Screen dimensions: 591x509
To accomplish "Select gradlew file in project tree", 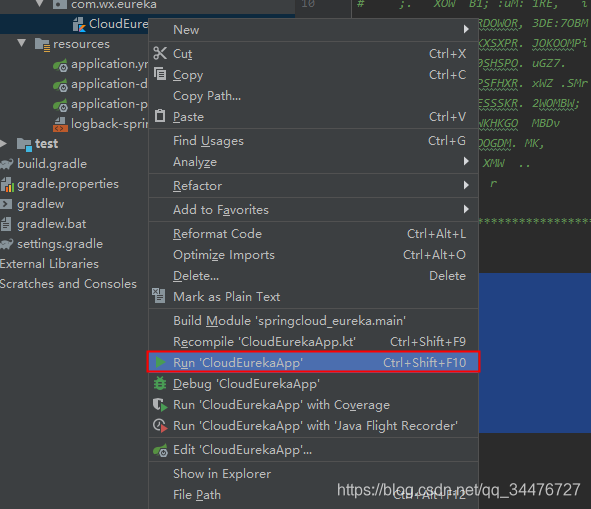I will [x=41, y=204].
